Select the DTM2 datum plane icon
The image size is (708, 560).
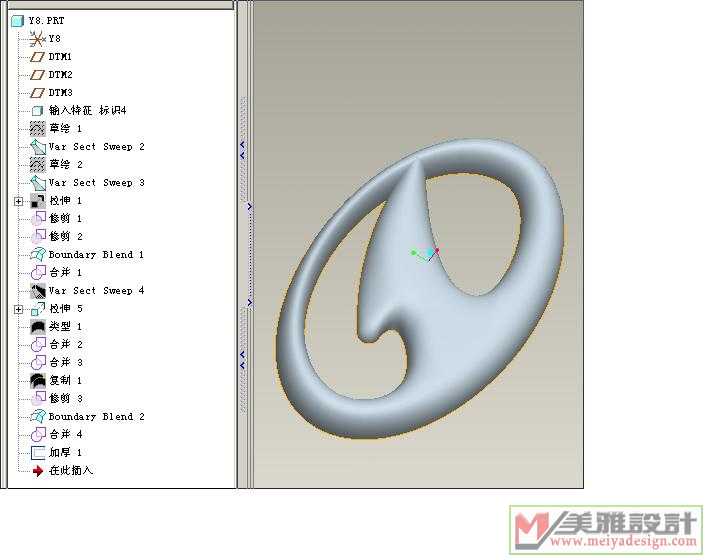(x=37, y=75)
